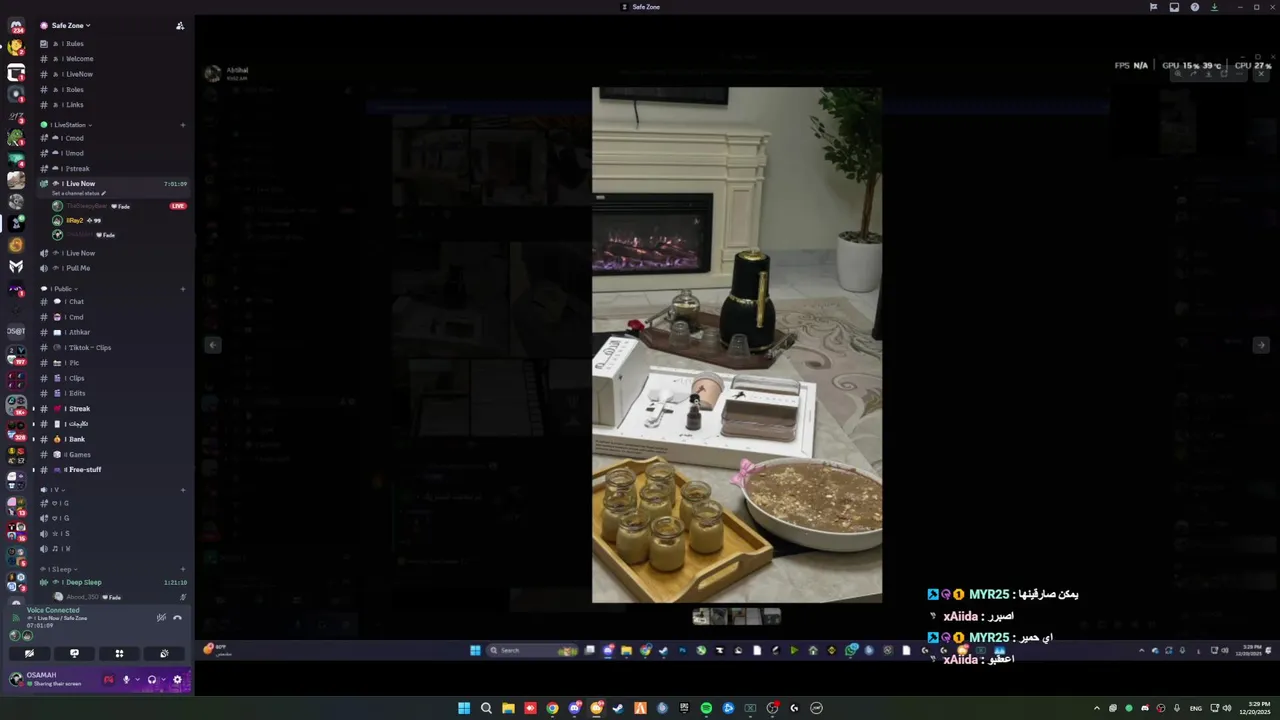Go to next image with right arrow
Screen dimensions: 1280x720
pos(1261,345)
